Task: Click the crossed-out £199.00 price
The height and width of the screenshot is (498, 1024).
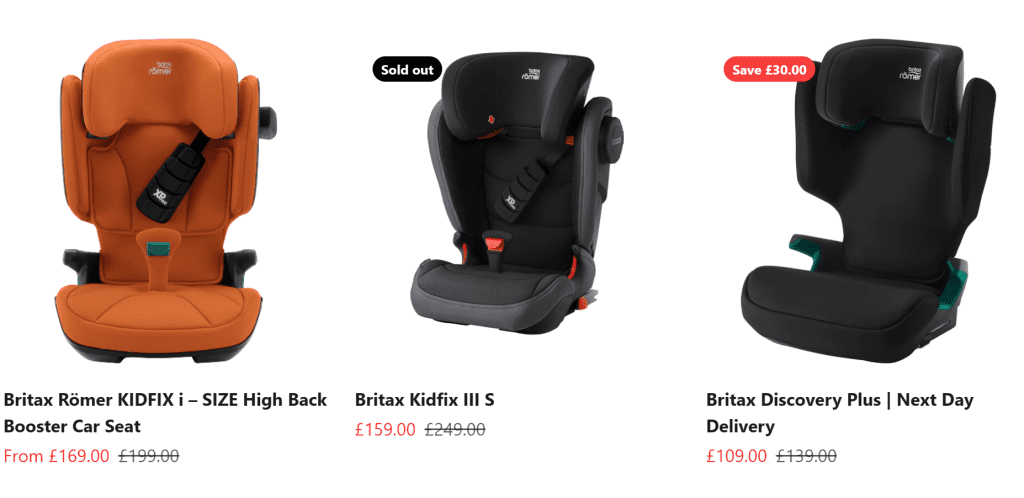Action: [149, 456]
